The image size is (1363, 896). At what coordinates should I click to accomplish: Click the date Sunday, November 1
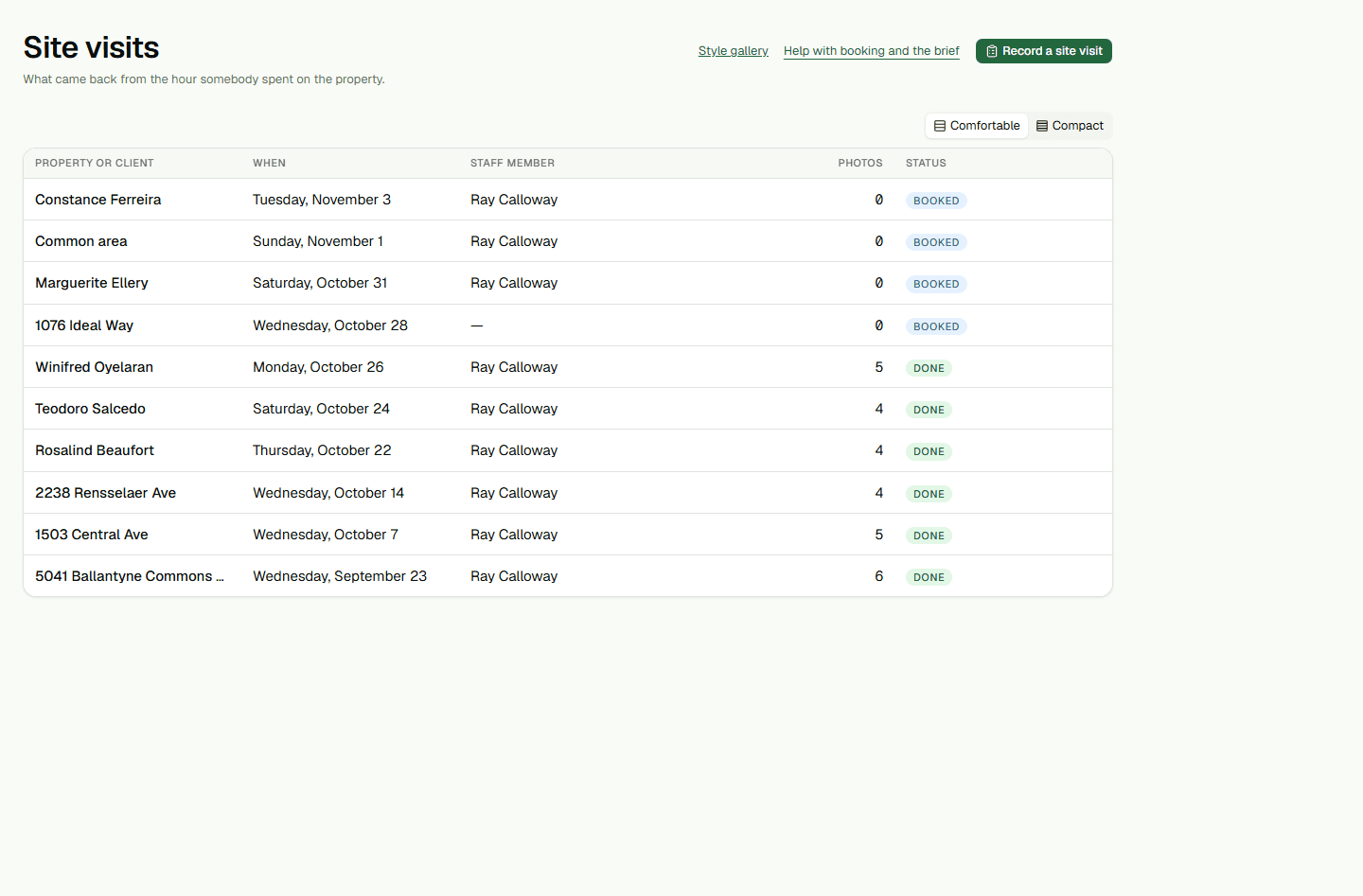[x=318, y=241]
